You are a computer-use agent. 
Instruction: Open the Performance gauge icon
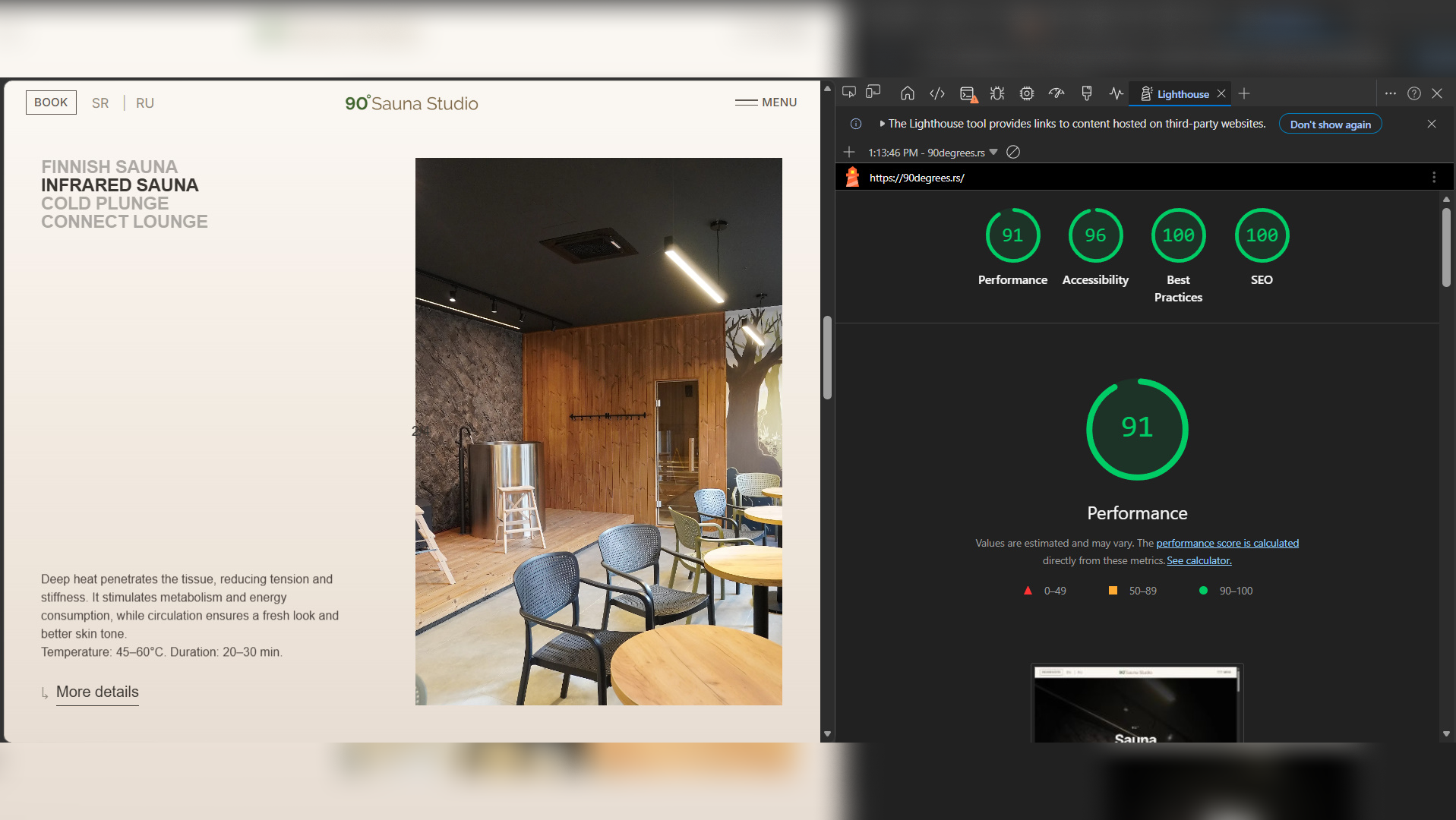tap(1056, 93)
